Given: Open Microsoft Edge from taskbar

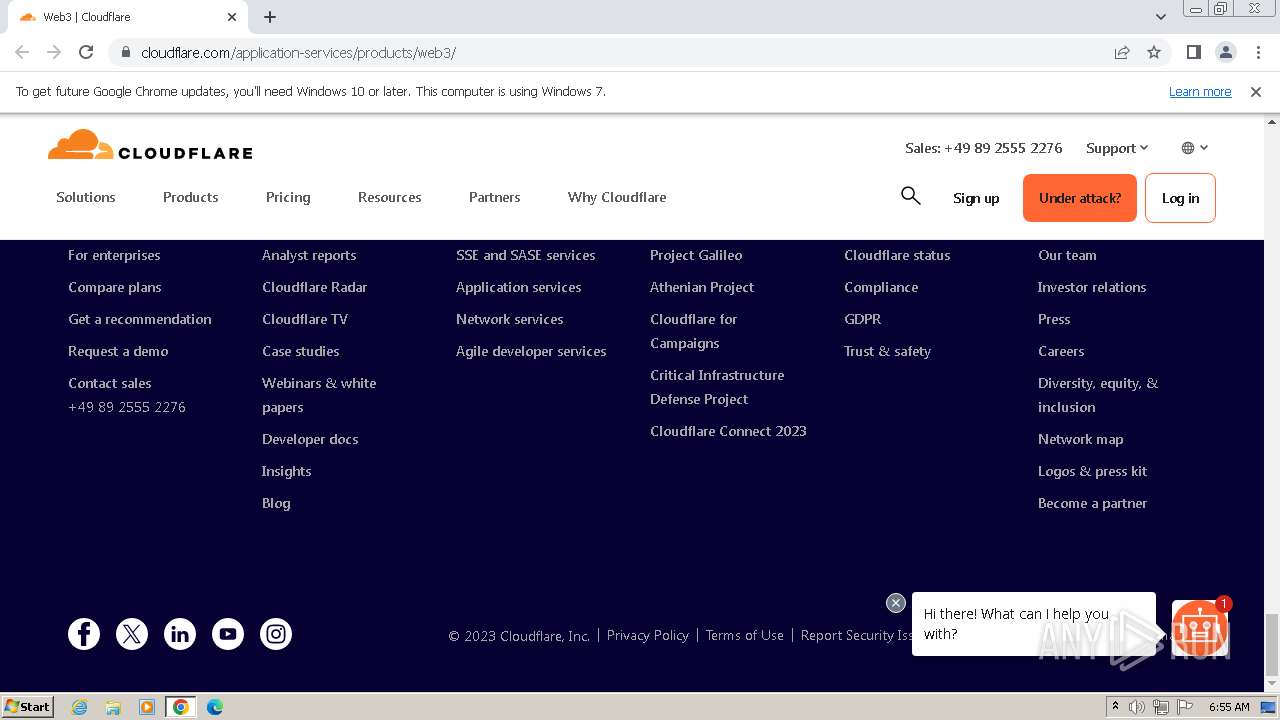Looking at the screenshot, I should [215, 707].
